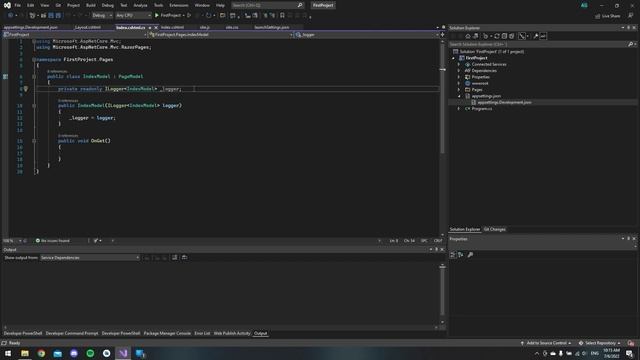
Task: Click Collapse All icon in Solution Explorer
Action: (504, 36)
